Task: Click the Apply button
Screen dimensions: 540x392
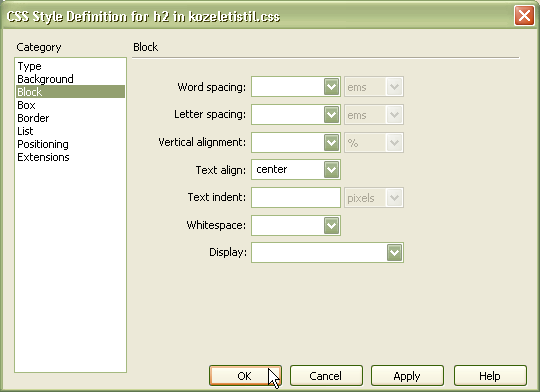Action: (407, 375)
